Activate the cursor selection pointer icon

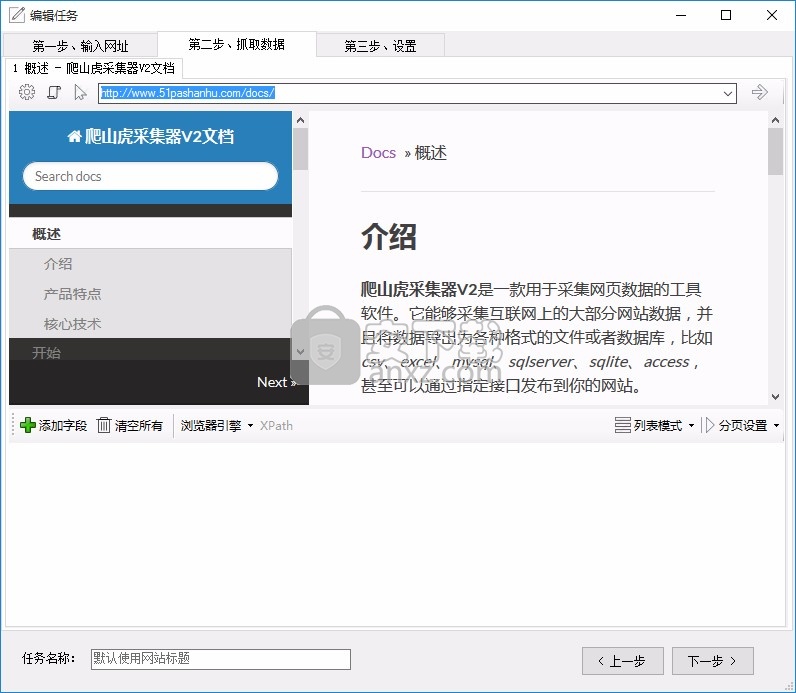80,92
